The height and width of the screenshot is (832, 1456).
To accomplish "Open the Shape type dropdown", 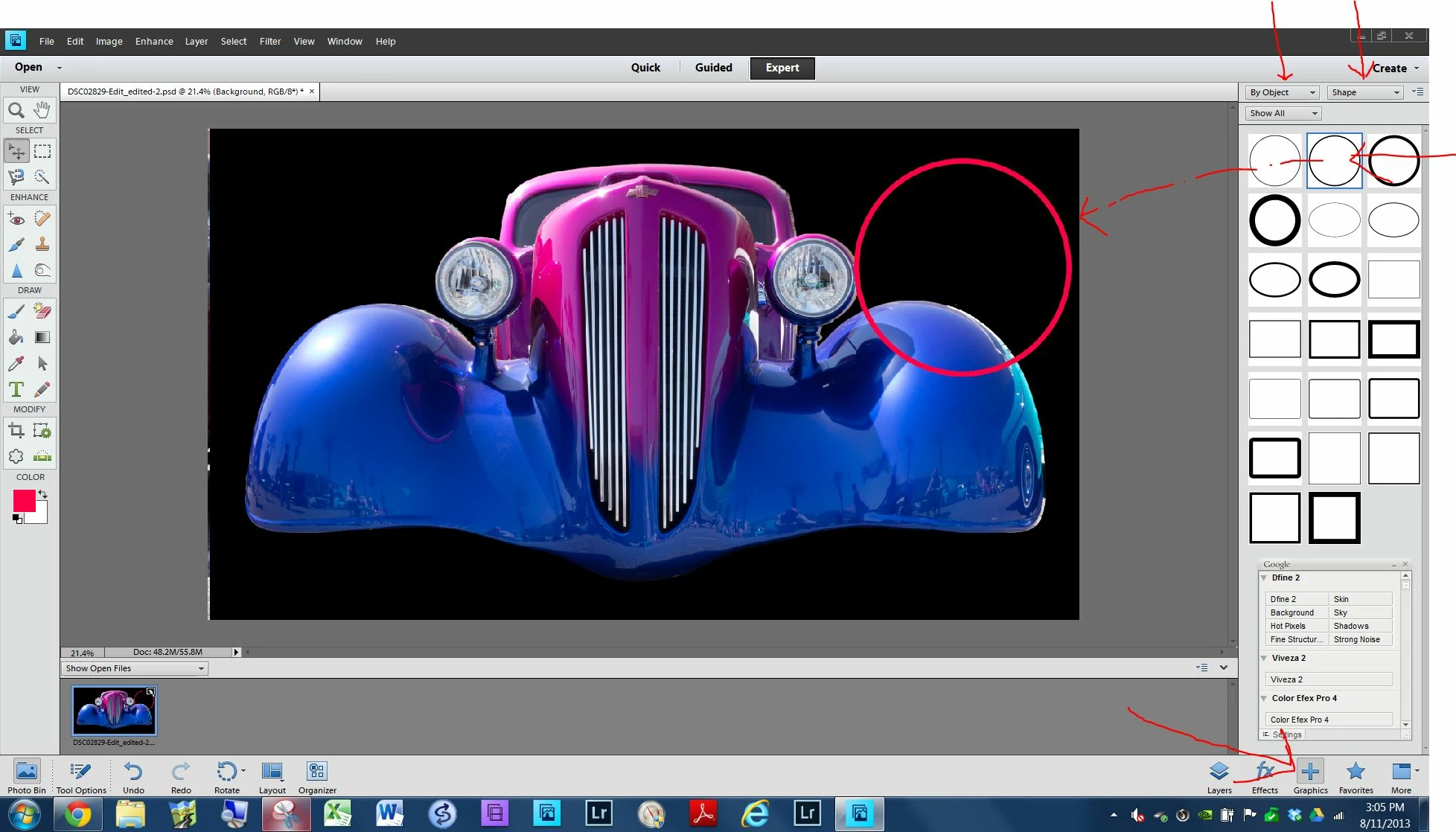I will 1365,92.
